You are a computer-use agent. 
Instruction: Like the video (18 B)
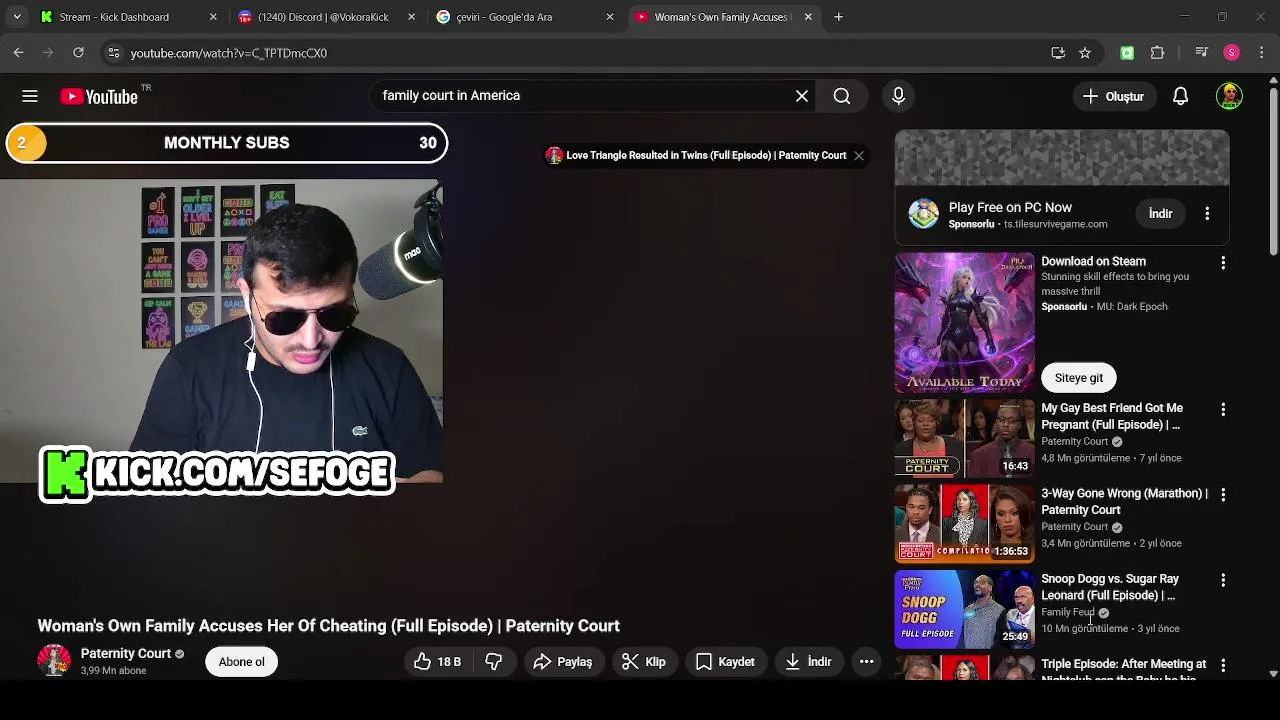(x=437, y=662)
